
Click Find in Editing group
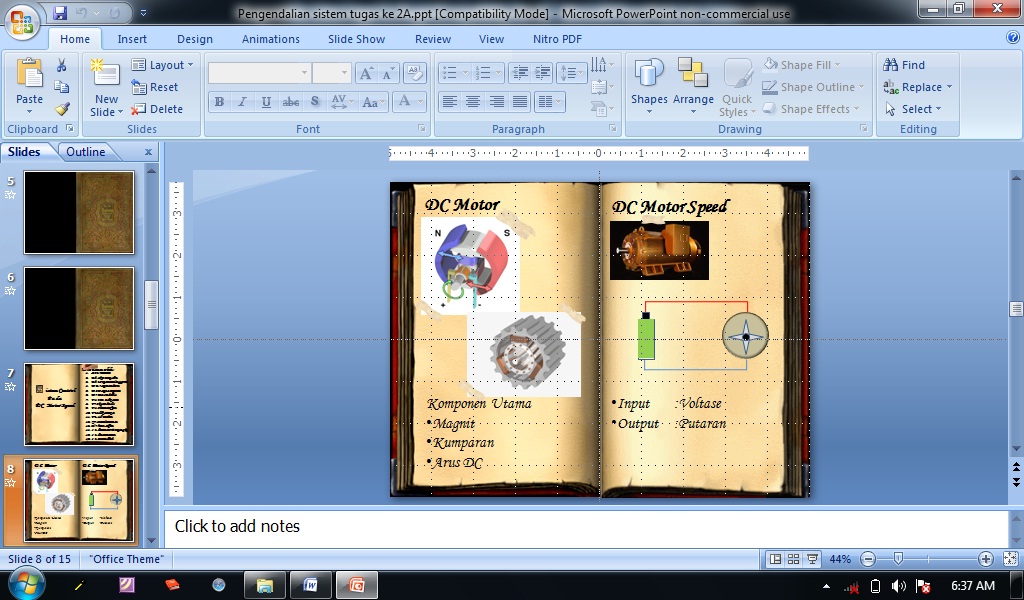904,65
